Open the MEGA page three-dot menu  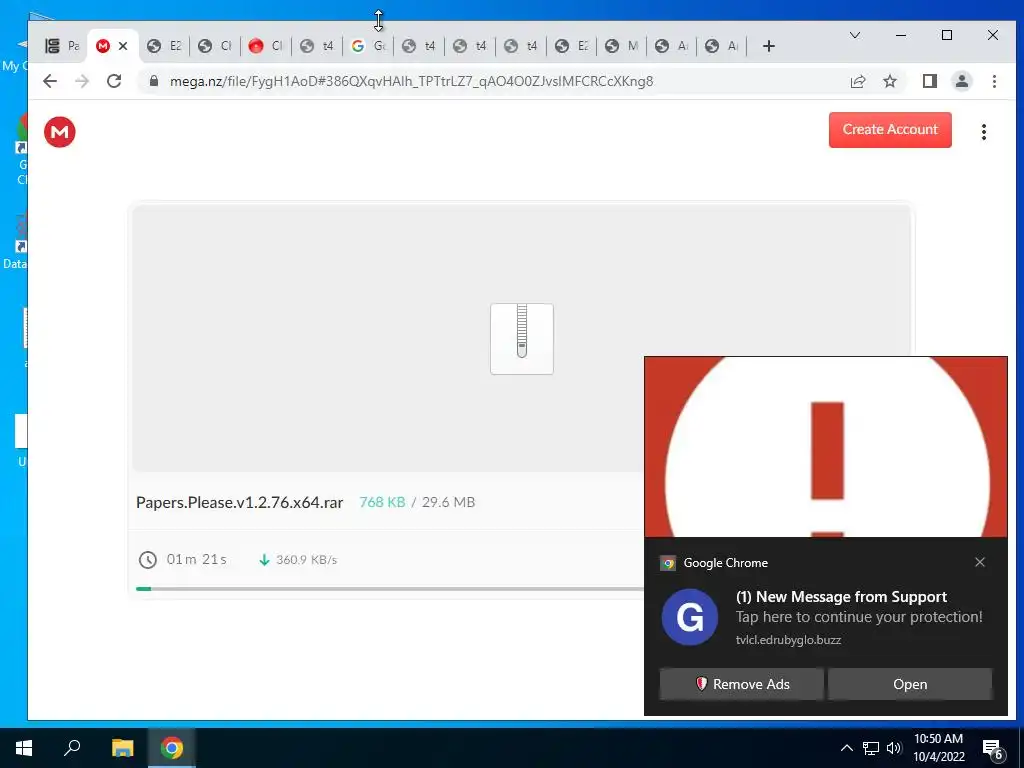(984, 132)
